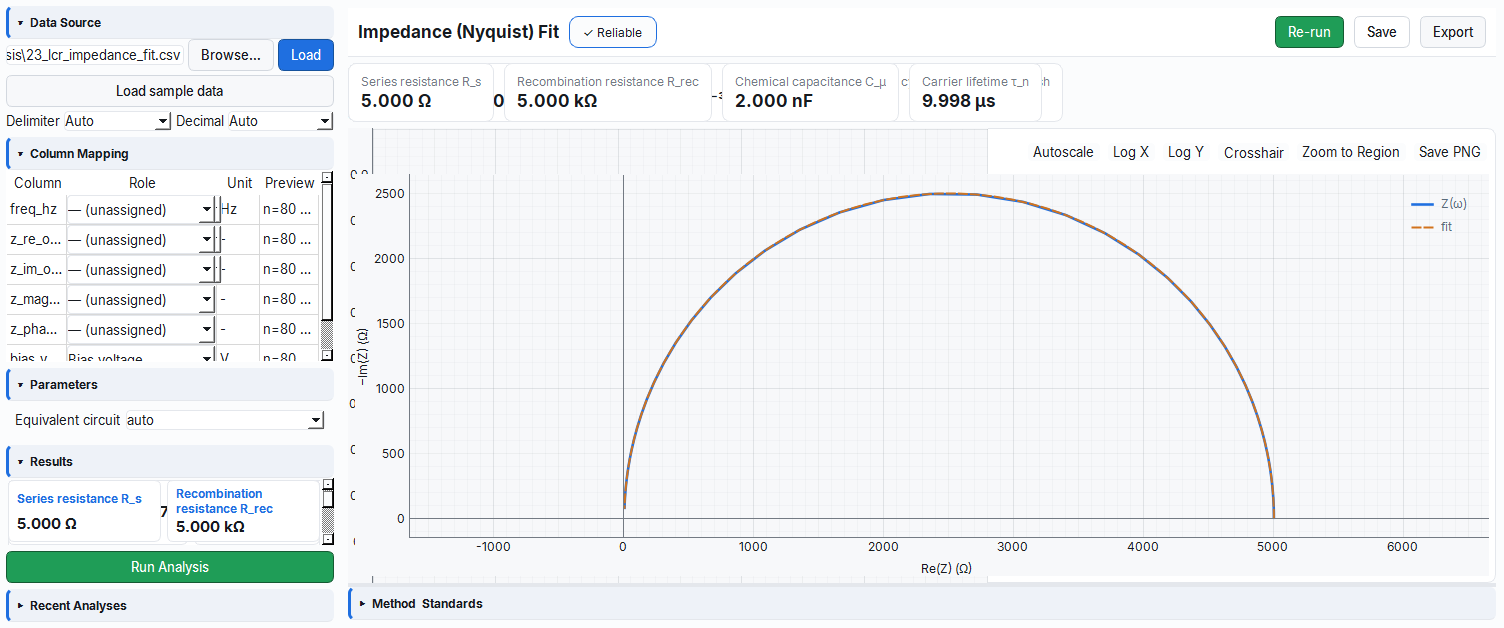Open role dropdown for z_im_o row
Viewport: 1504px width, 628px height.
coord(140,270)
